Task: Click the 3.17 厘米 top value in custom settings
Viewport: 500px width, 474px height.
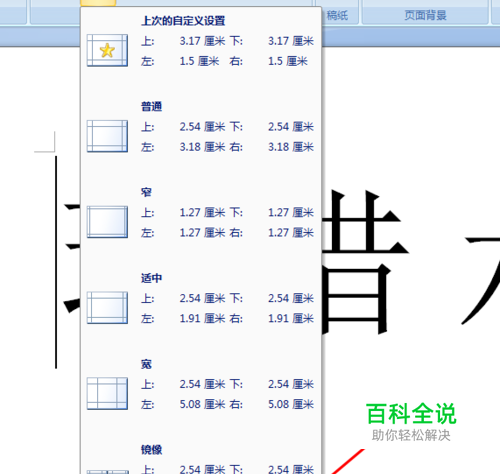Action: click(x=202, y=41)
